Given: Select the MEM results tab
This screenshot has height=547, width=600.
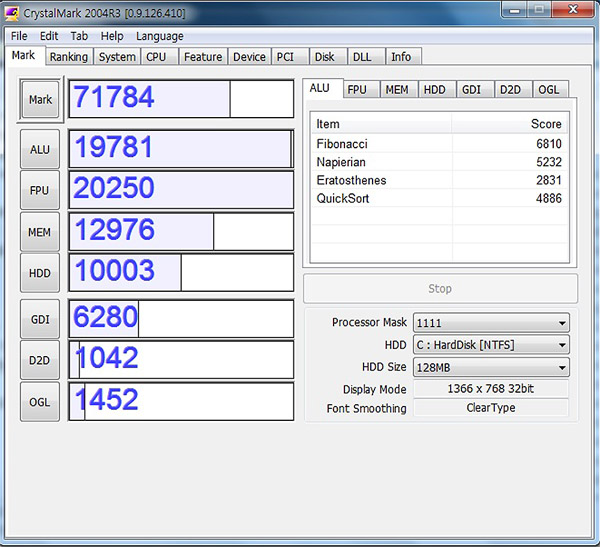Looking at the screenshot, I should 398,90.
